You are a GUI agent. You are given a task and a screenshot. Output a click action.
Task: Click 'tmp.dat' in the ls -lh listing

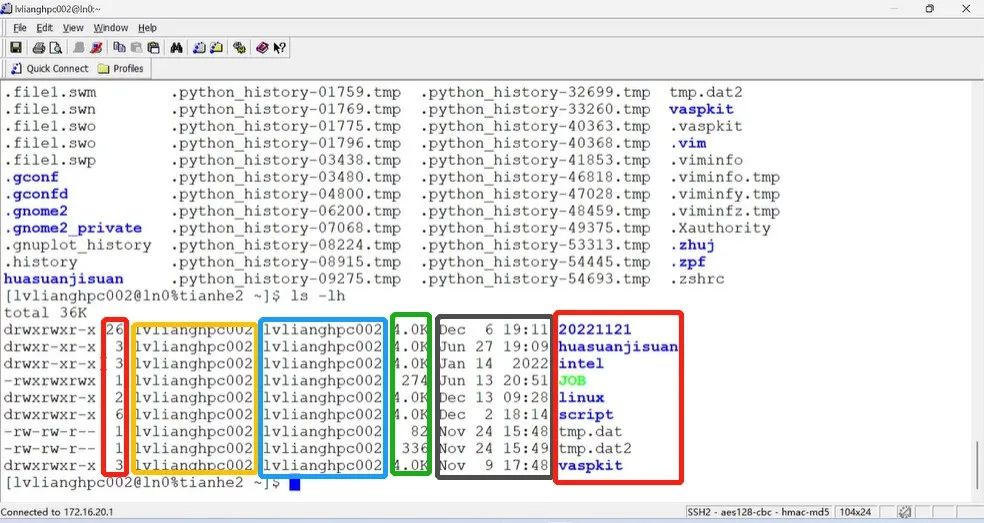(x=591, y=431)
